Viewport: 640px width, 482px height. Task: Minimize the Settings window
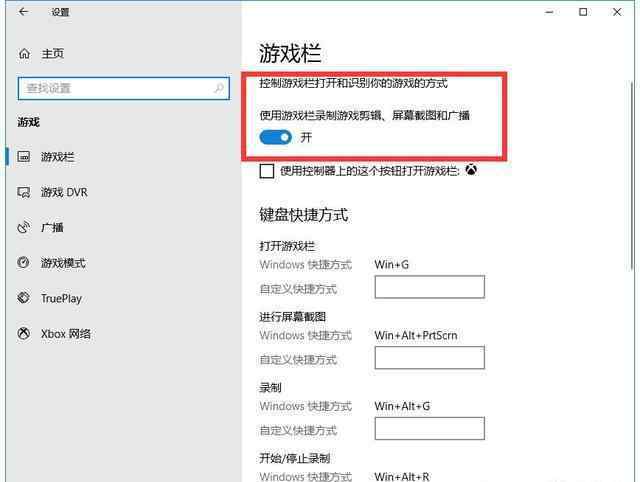click(549, 12)
